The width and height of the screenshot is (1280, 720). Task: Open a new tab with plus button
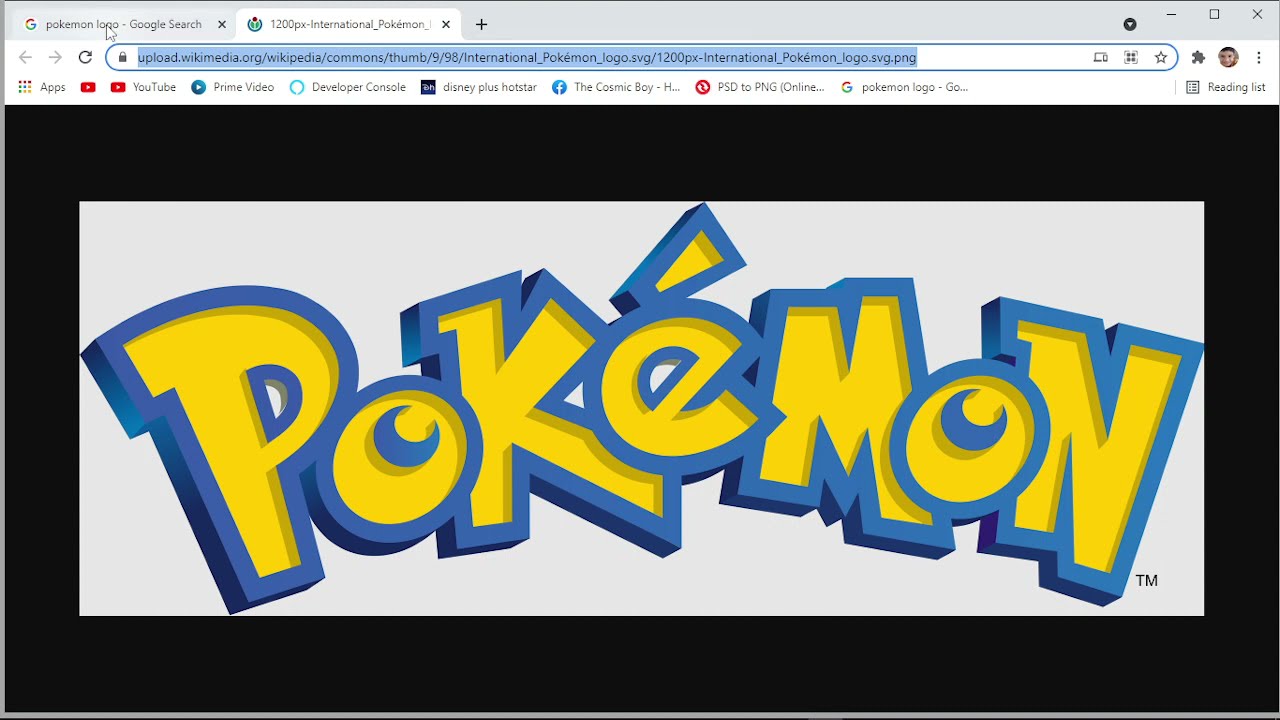(481, 24)
